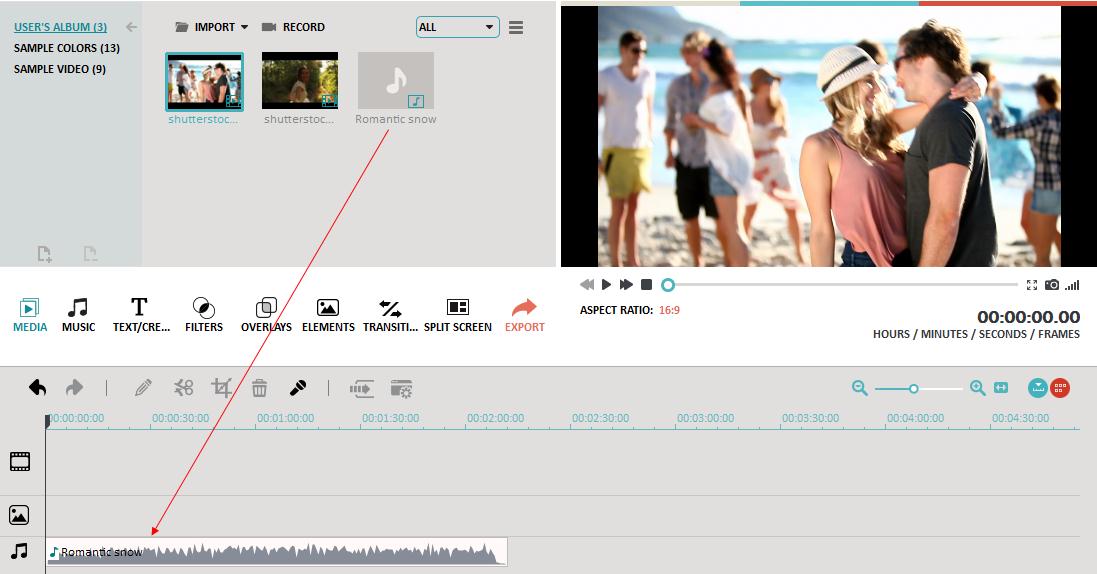
Task: Click the timeline playhead marker
Action: coord(47,421)
